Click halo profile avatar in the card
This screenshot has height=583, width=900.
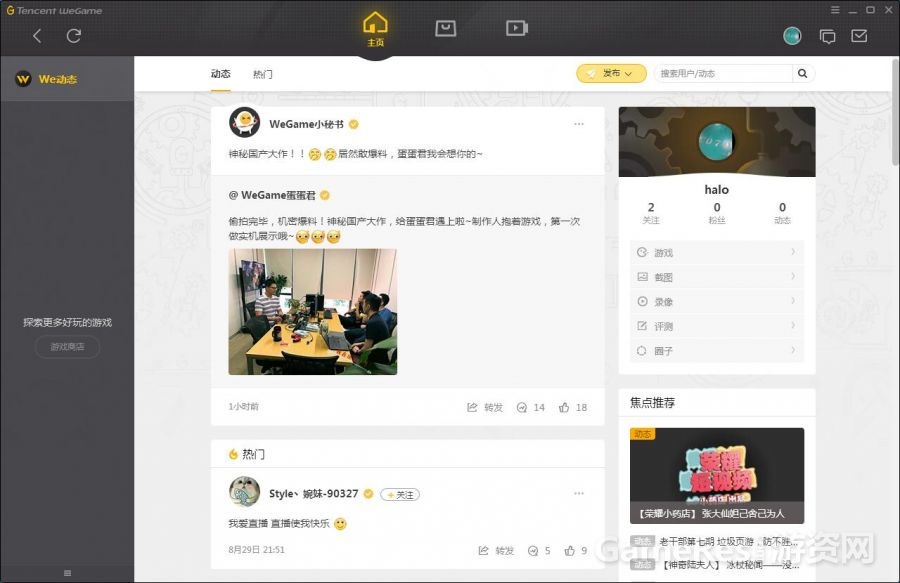pyautogui.click(x=716, y=141)
